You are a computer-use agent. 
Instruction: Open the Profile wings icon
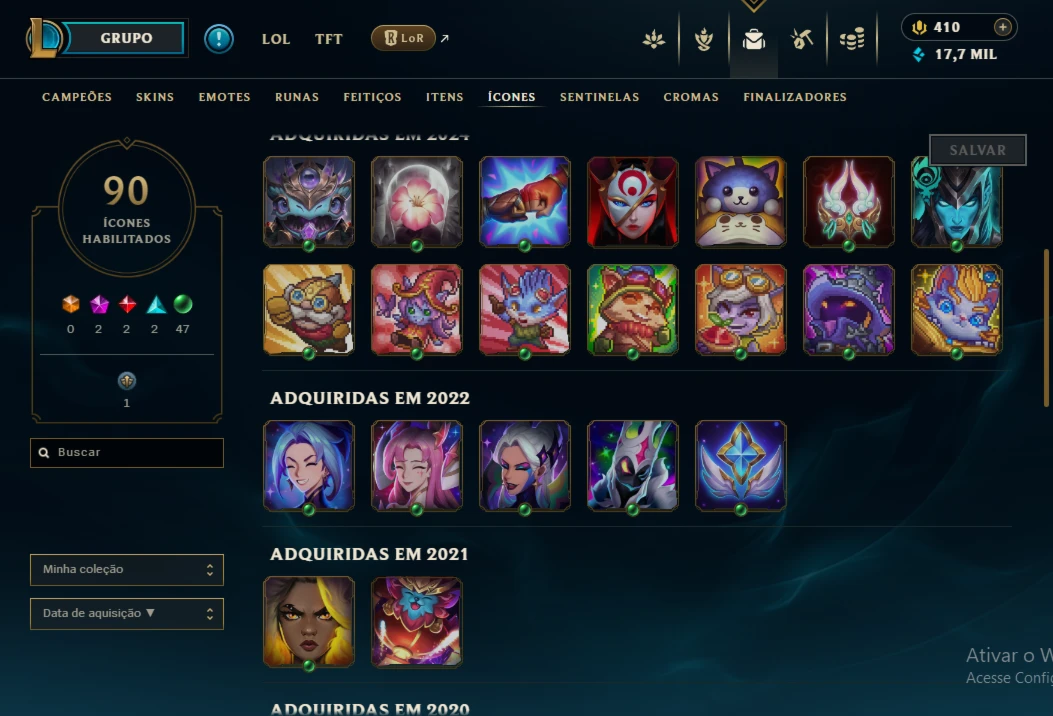pyautogui.click(x=653, y=39)
